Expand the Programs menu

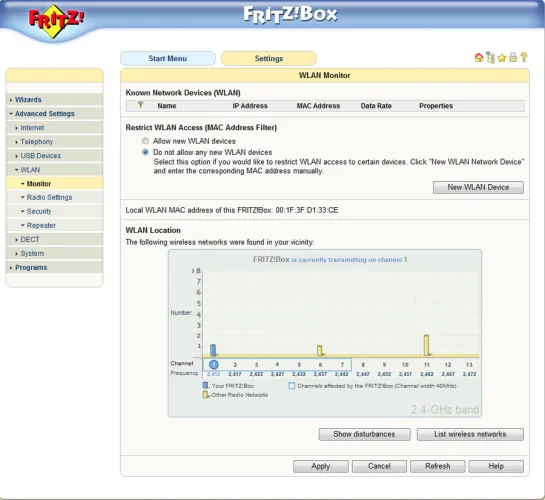[54, 268]
